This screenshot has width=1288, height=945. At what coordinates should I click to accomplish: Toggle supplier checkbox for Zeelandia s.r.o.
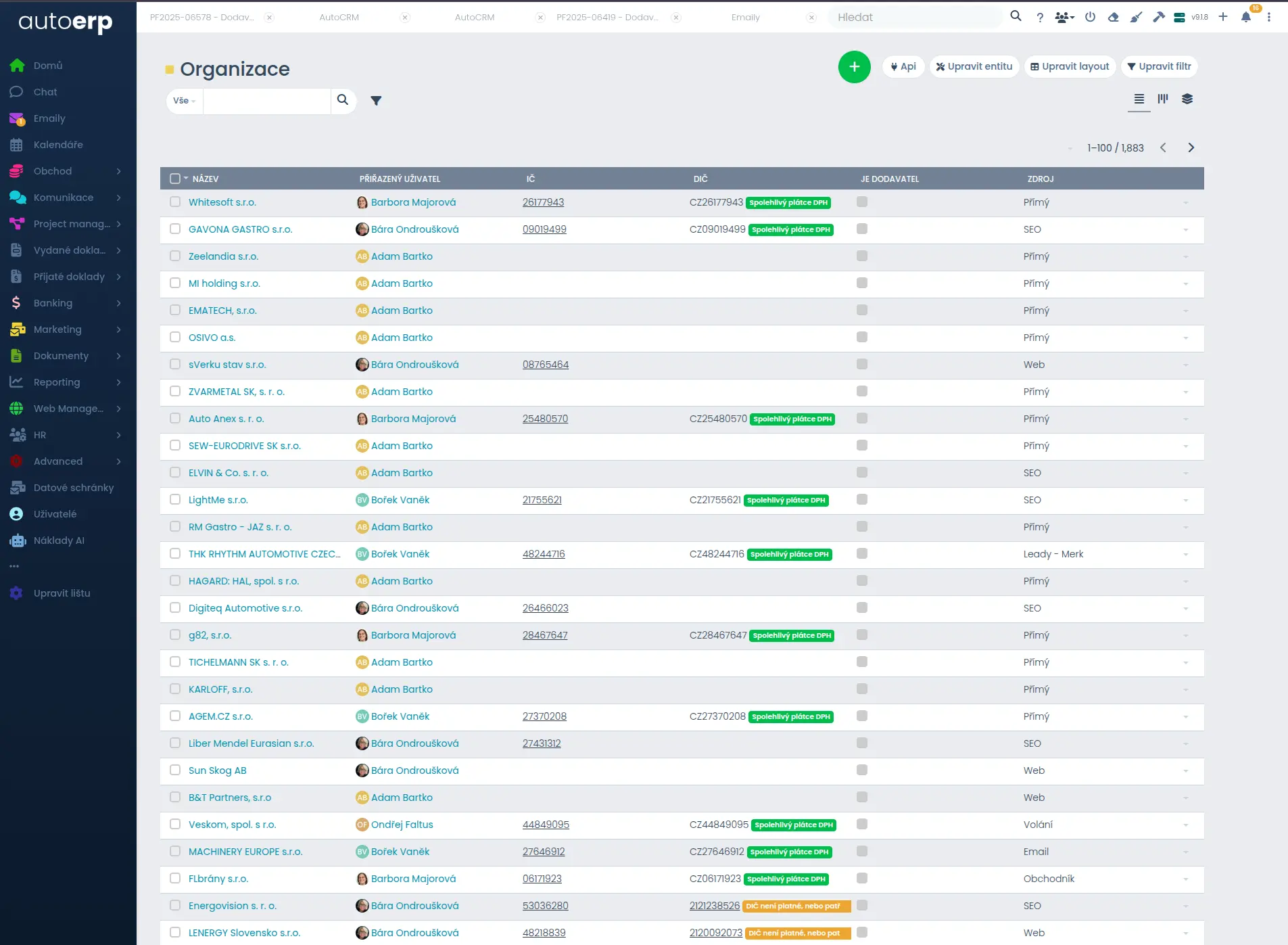tap(861, 256)
